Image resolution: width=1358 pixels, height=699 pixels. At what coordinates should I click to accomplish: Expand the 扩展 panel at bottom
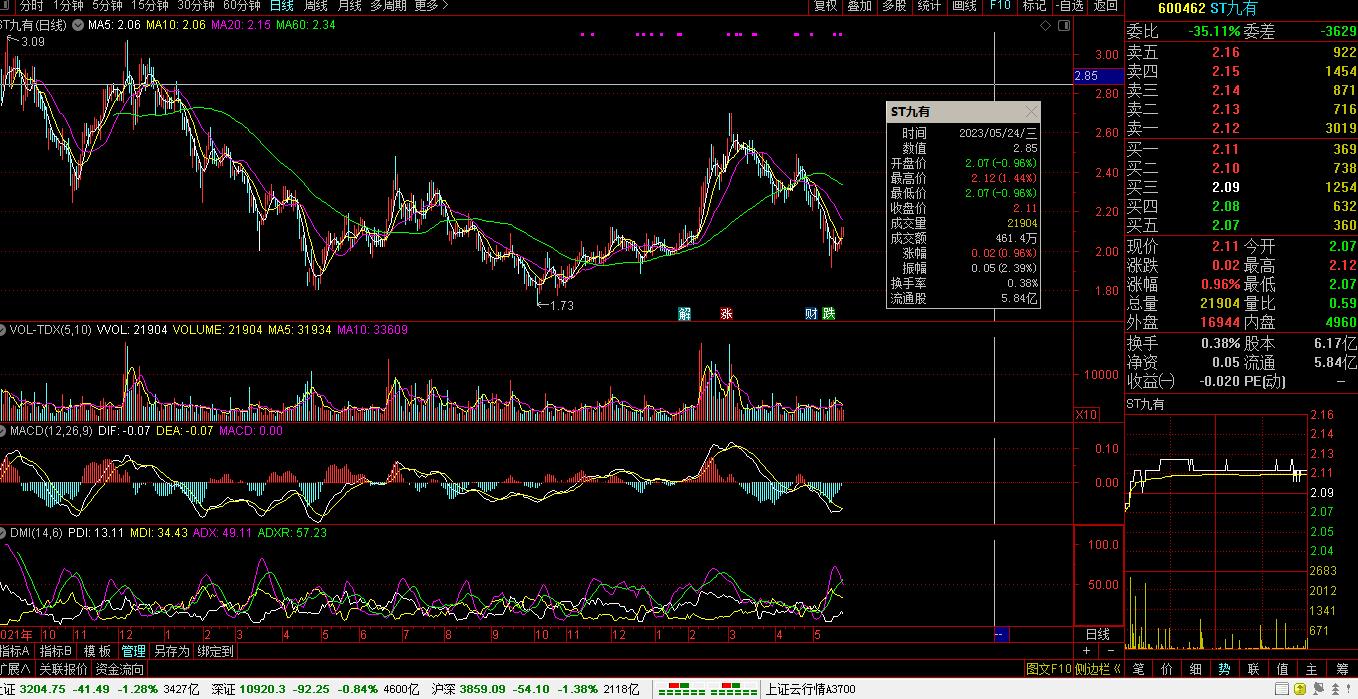pyautogui.click(x=15, y=669)
